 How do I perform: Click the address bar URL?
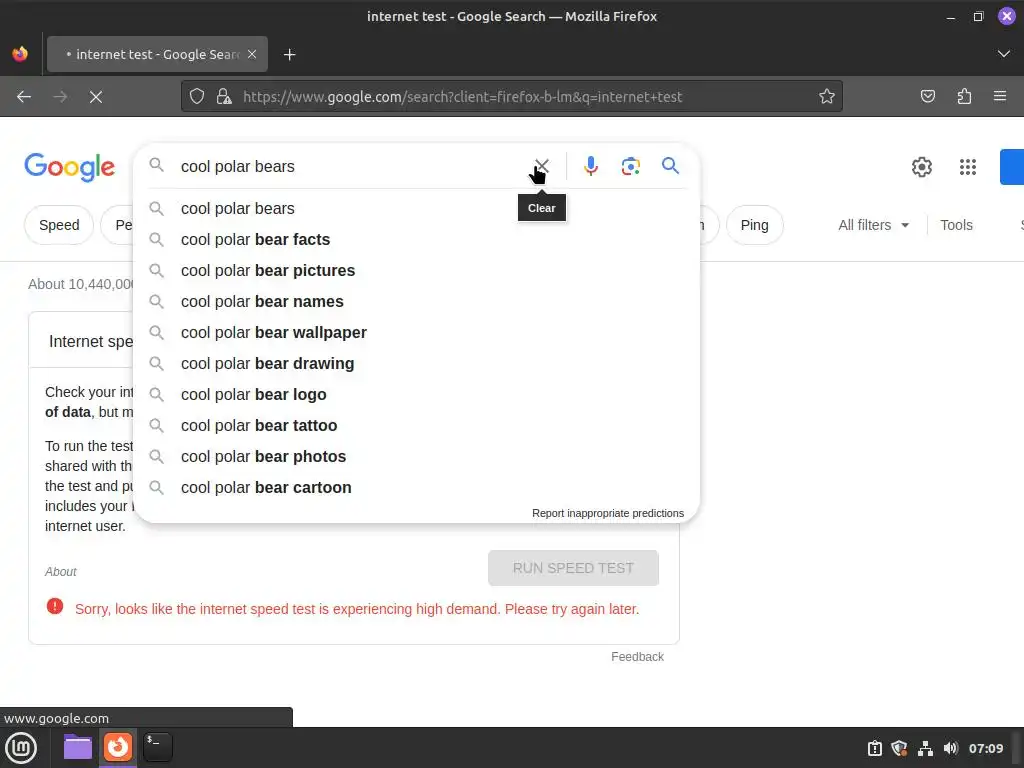[462, 97]
